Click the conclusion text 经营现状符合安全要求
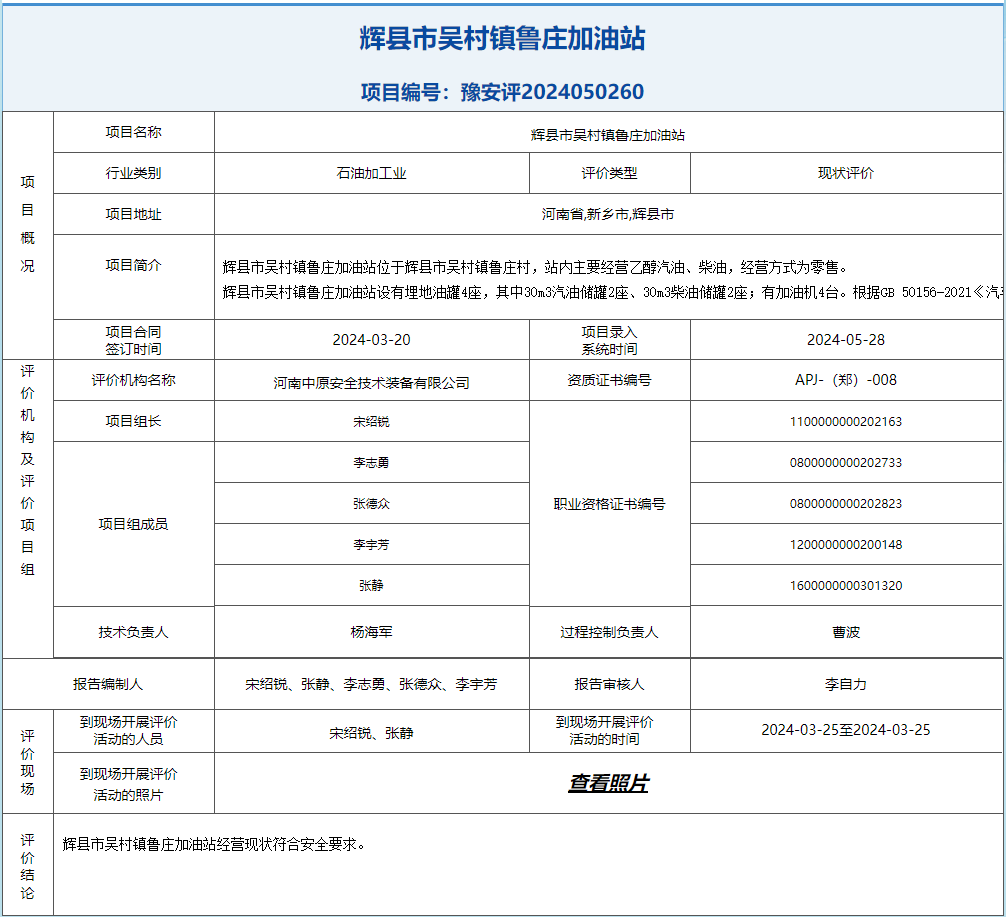The image size is (1006, 917). (x=289, y=844)
